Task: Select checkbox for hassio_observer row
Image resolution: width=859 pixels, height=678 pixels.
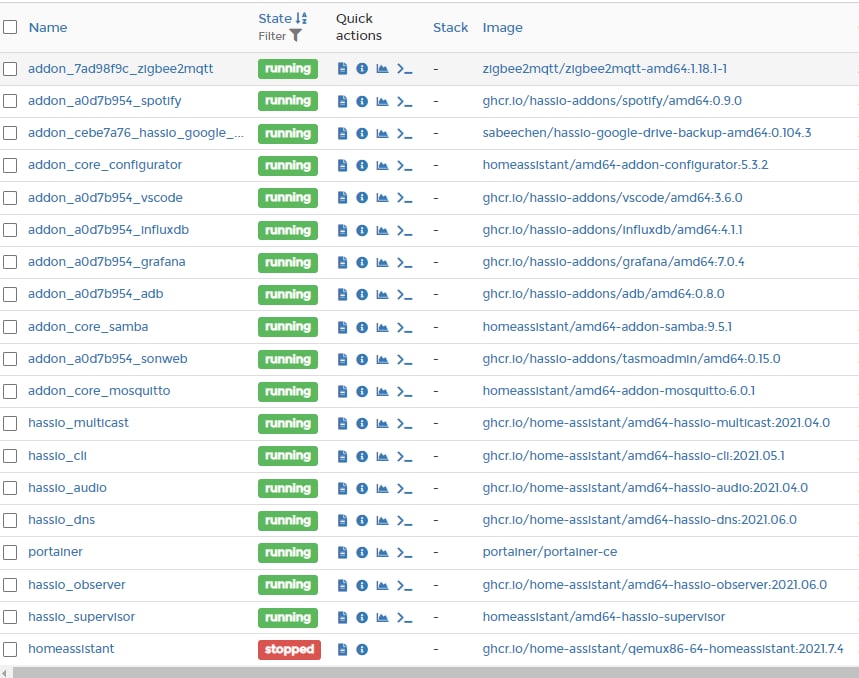Action: point(10,585)
